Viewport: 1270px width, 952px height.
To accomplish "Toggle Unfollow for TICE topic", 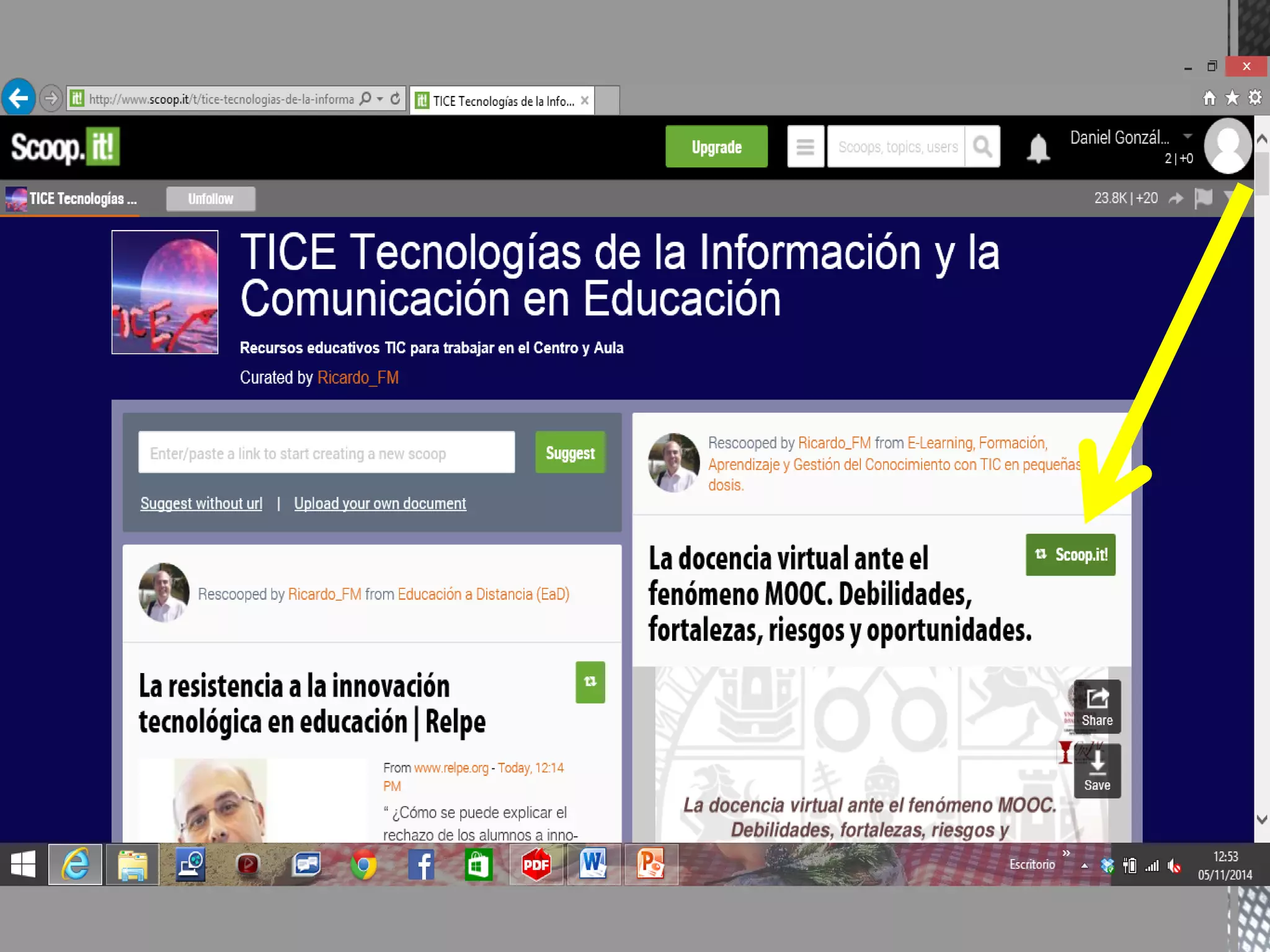I will pyautogui.click(x=210, y=199).
